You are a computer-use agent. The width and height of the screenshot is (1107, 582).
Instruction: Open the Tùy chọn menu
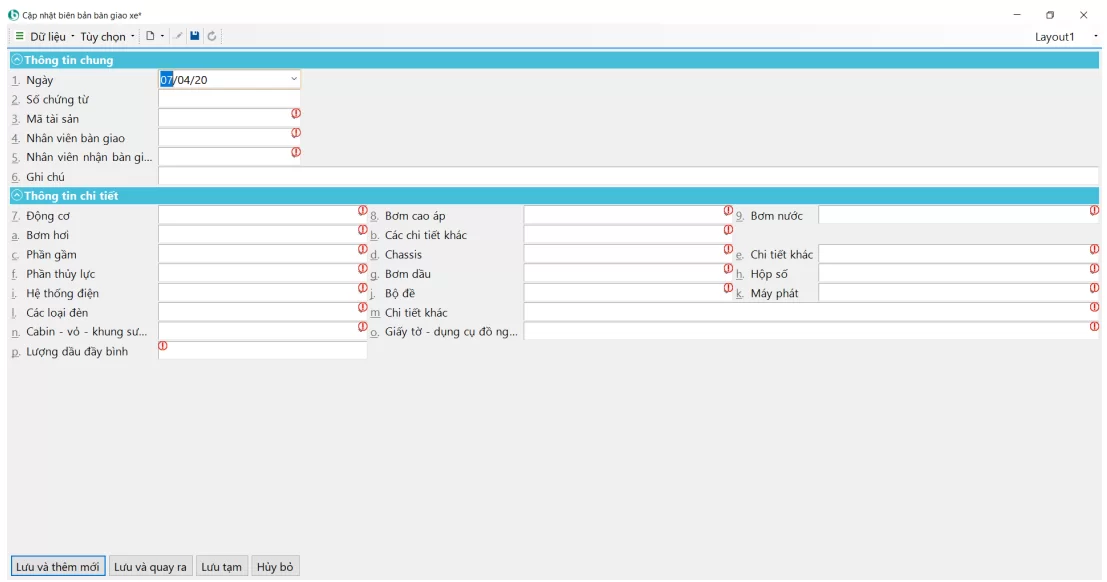click(x=103, y=37)
